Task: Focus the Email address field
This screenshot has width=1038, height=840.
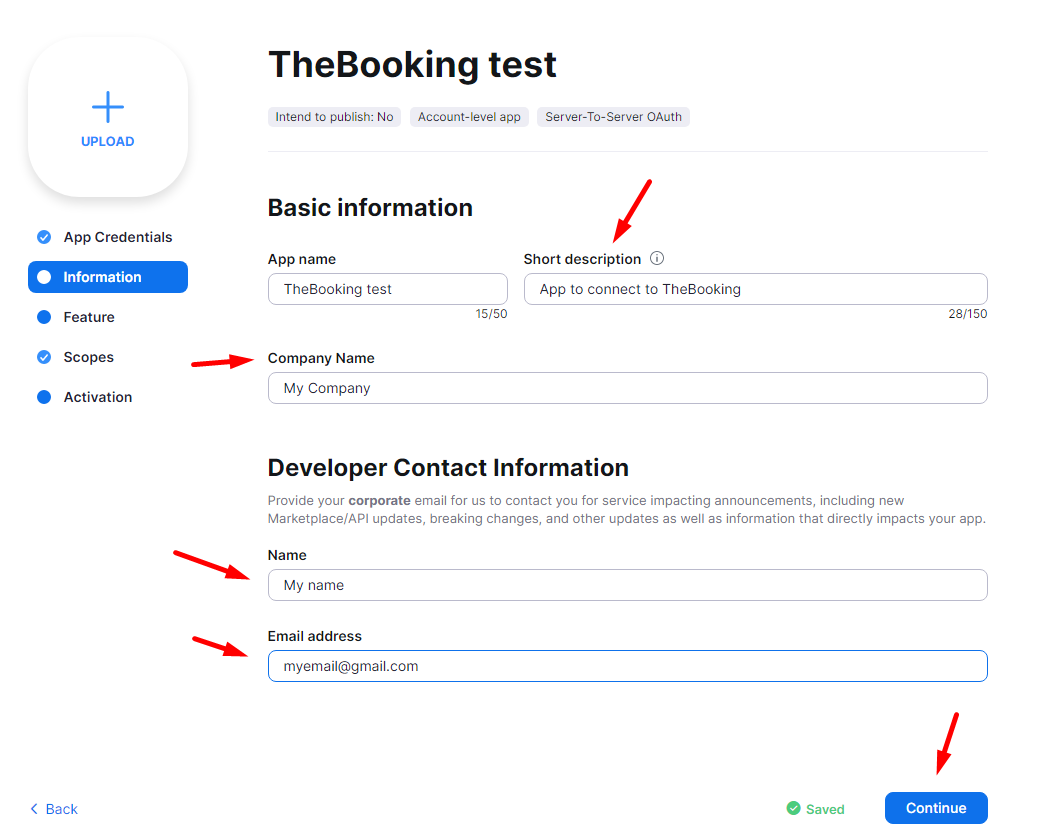Action: (627, 666)
